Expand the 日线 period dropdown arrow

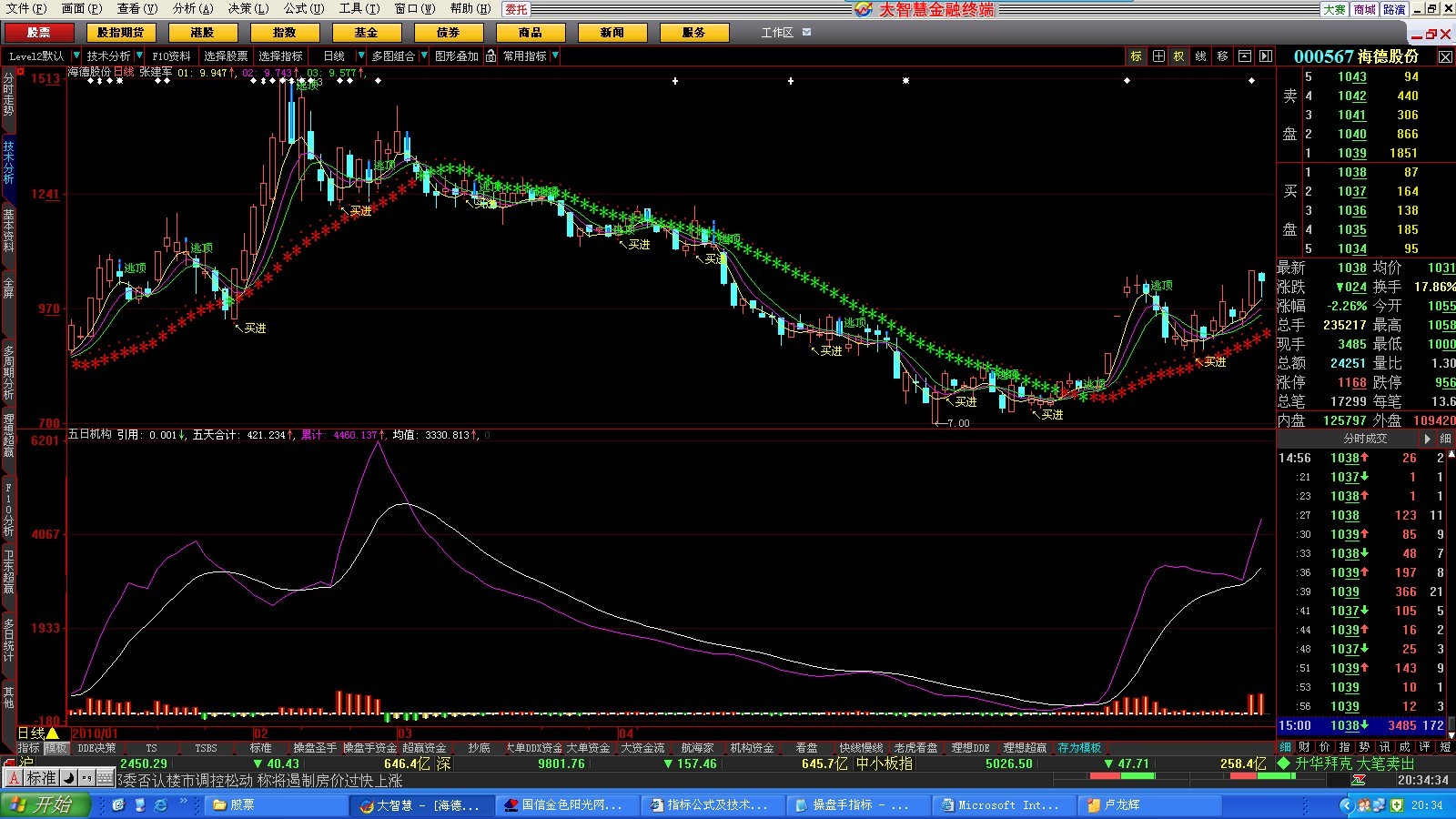pos(360,56)
